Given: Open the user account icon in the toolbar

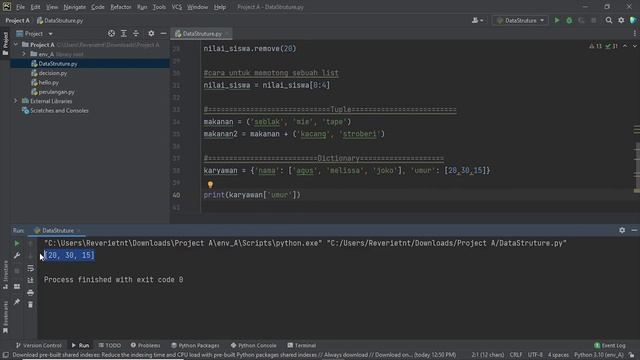Looking at the screenshot, I should (x=477, y=20).
